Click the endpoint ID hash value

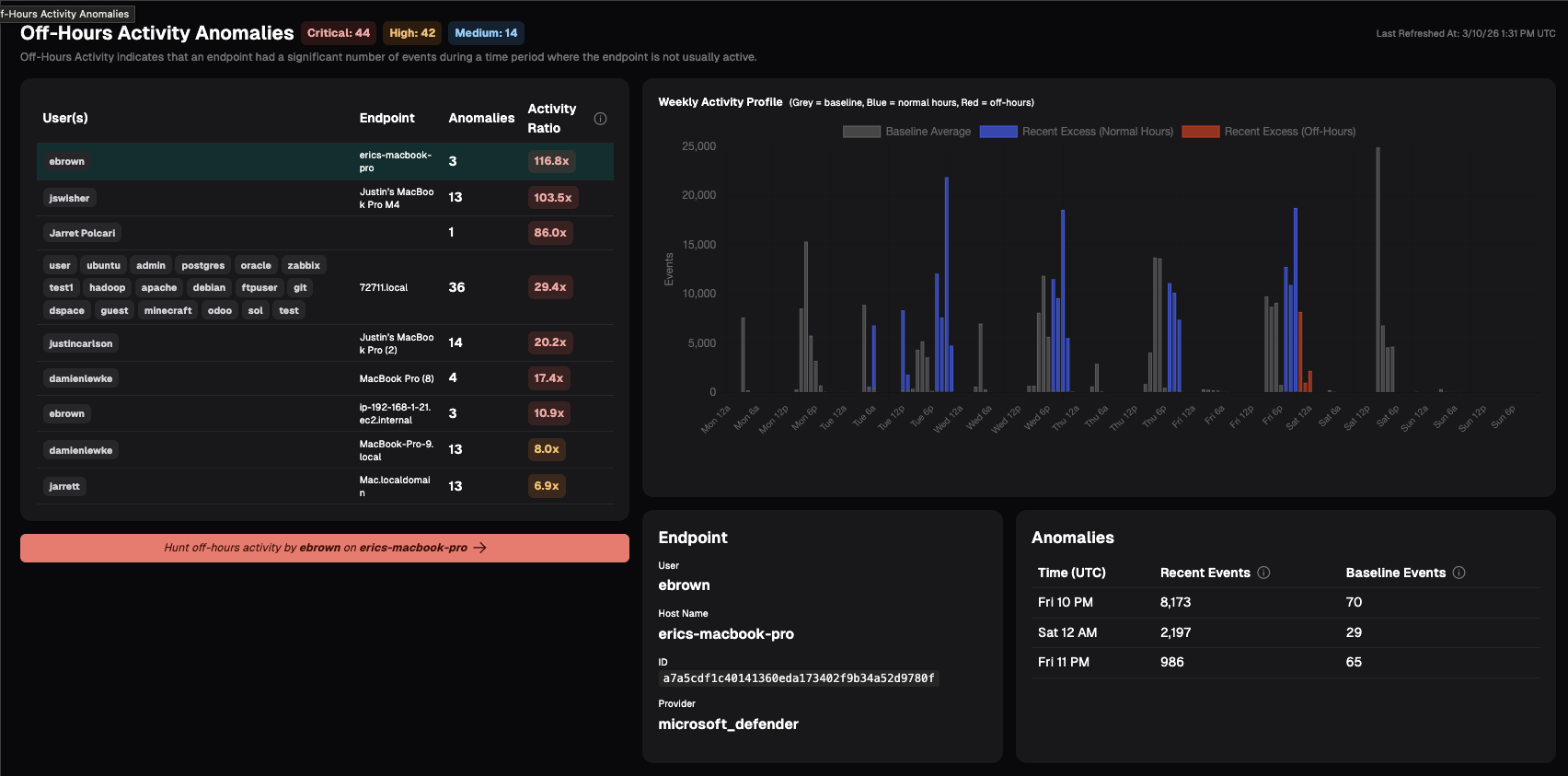coord(798,678)
